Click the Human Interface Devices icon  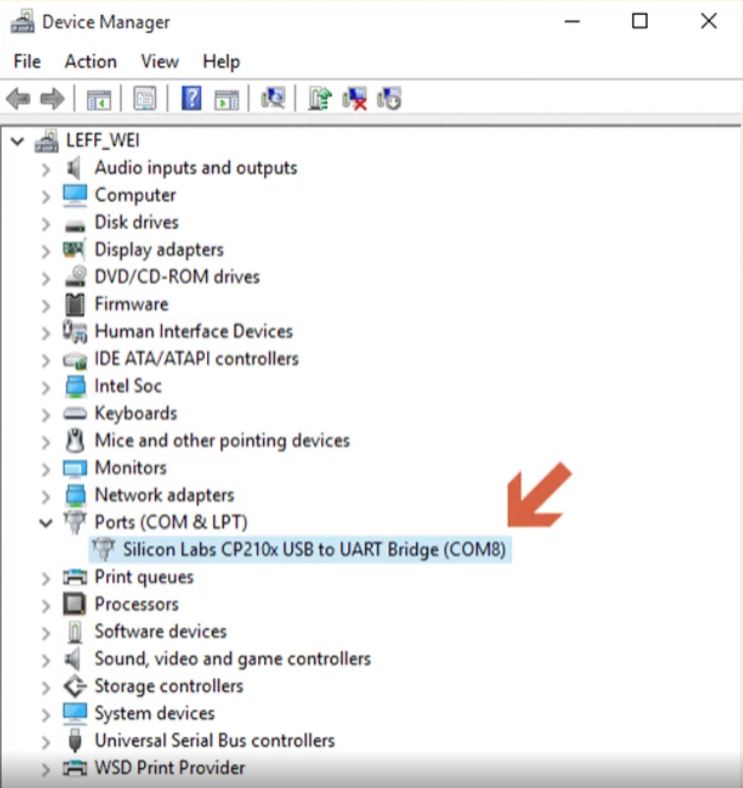(74, 331)
